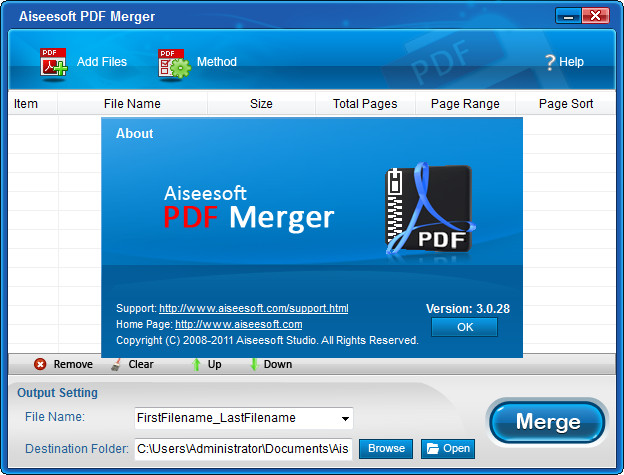Start merging with the Merge button
Image resolution: width=624 pixels, height=475 pixels.
[548, 422]
